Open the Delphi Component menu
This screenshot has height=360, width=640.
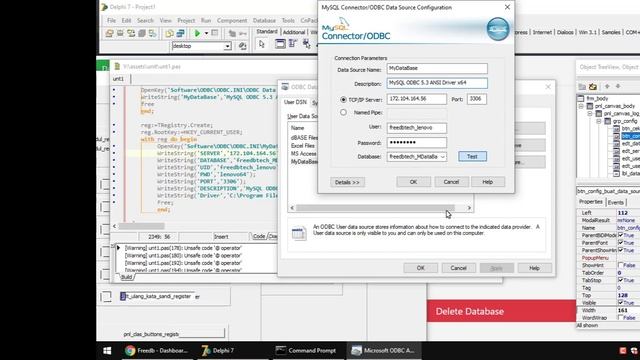tap(232, 20)
